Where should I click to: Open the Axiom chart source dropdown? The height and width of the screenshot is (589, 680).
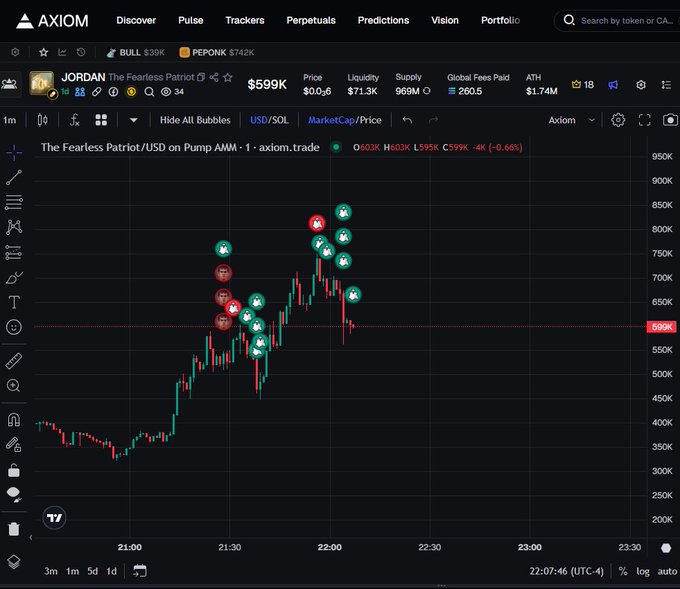point(572,120)
